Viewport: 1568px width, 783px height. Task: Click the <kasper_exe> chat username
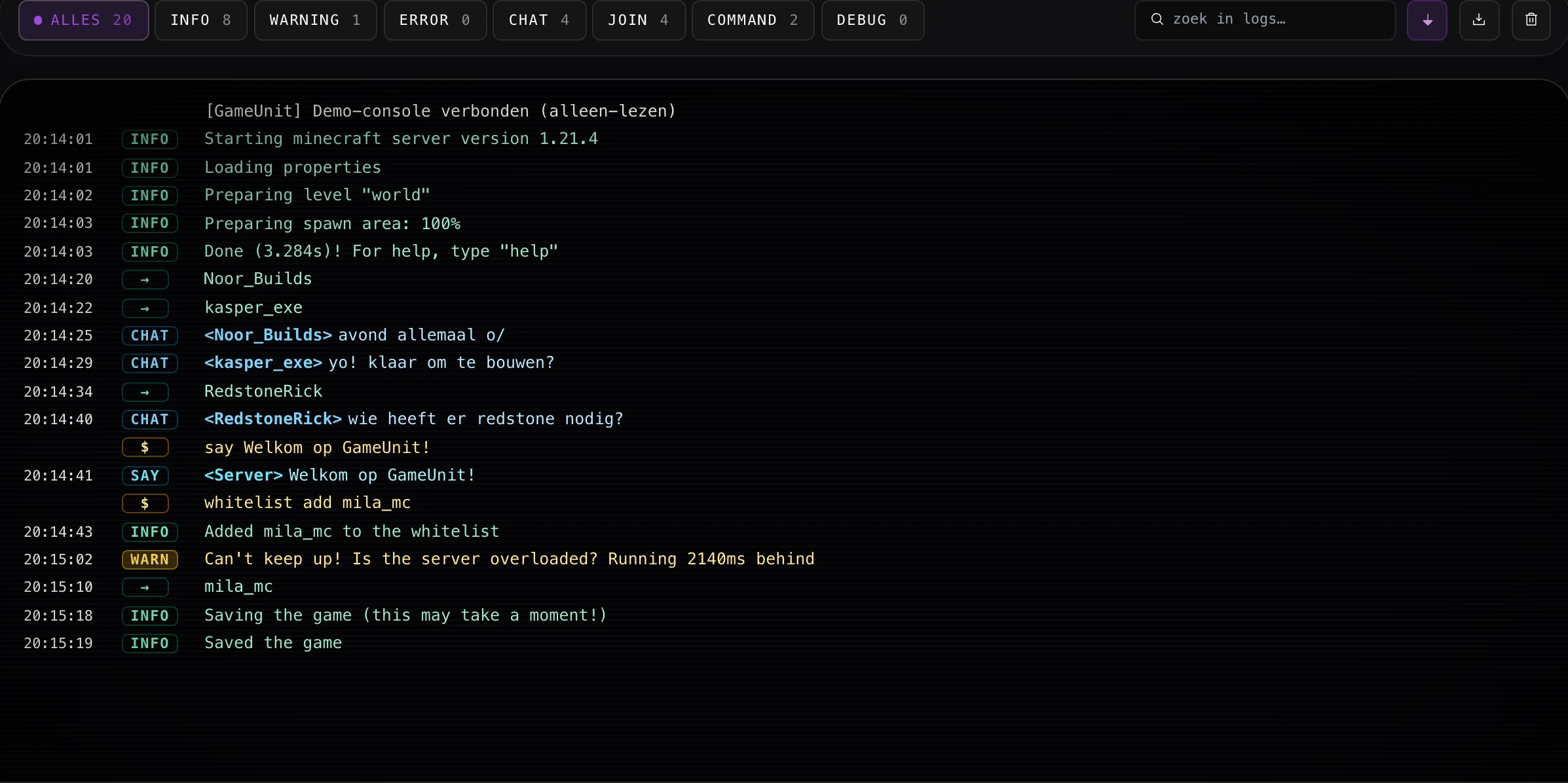click(x=263, y=363)
